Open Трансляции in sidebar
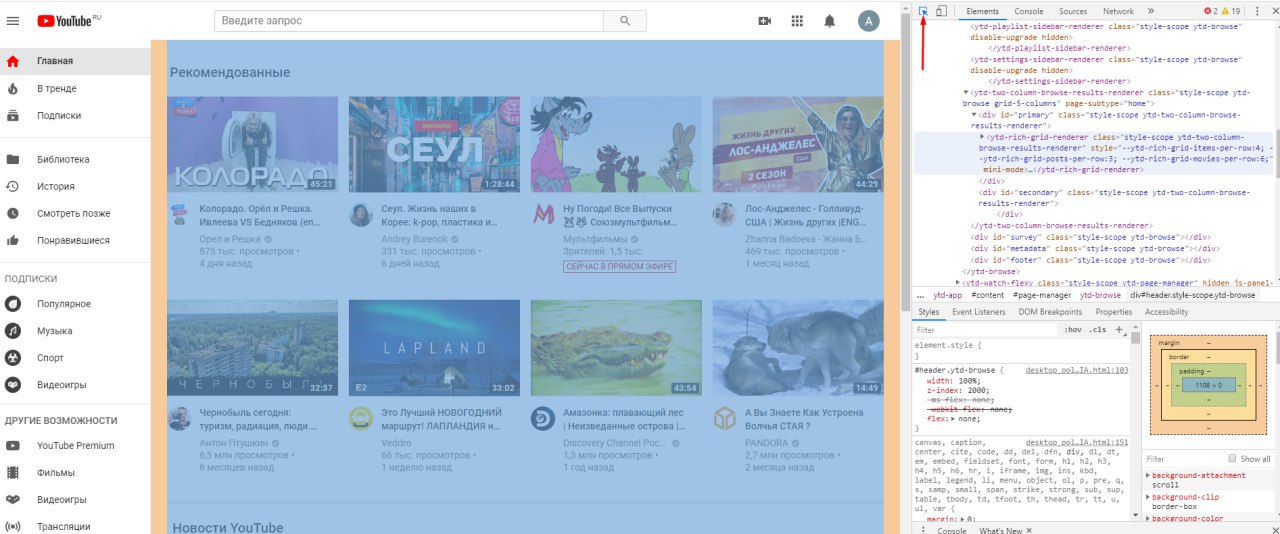 75,526
